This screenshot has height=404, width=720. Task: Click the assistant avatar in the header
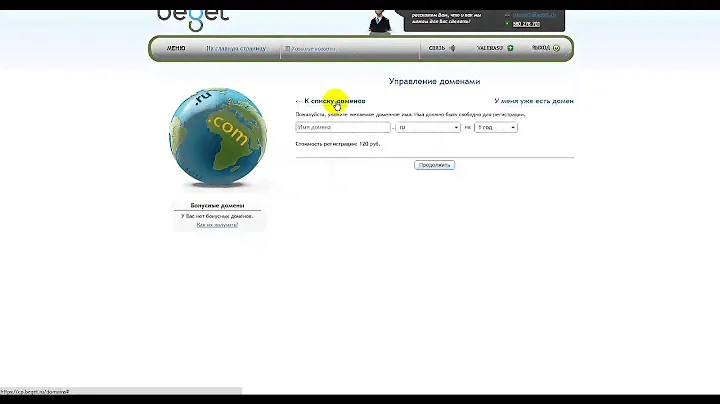[x=378, y=18]
